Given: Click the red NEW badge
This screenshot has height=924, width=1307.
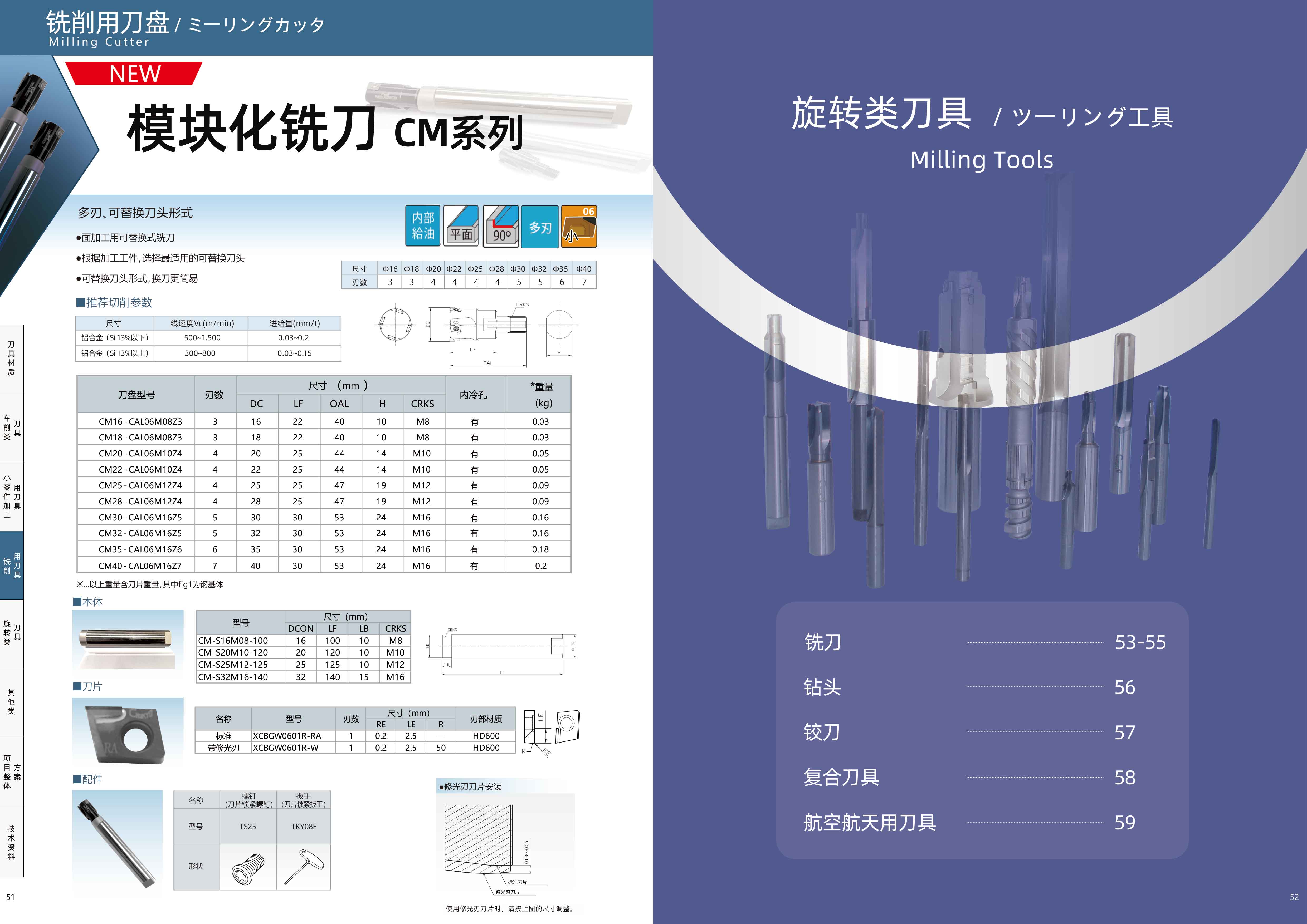Looking at the screenshot, I should 134,73.
